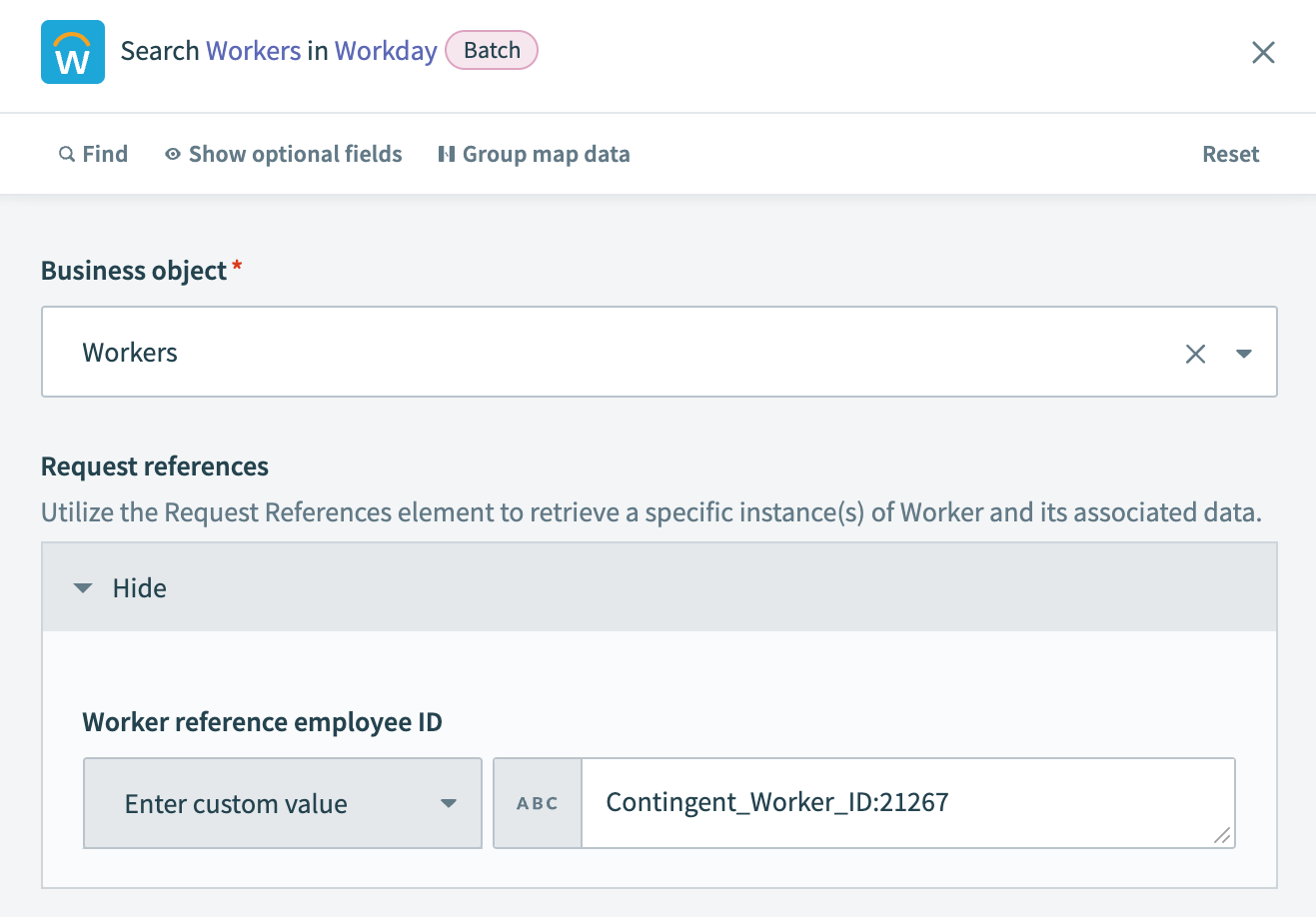This screenshot has width=1316, height=917.
Task: Collapse the Request references section
Action: [x=138, y=587]
